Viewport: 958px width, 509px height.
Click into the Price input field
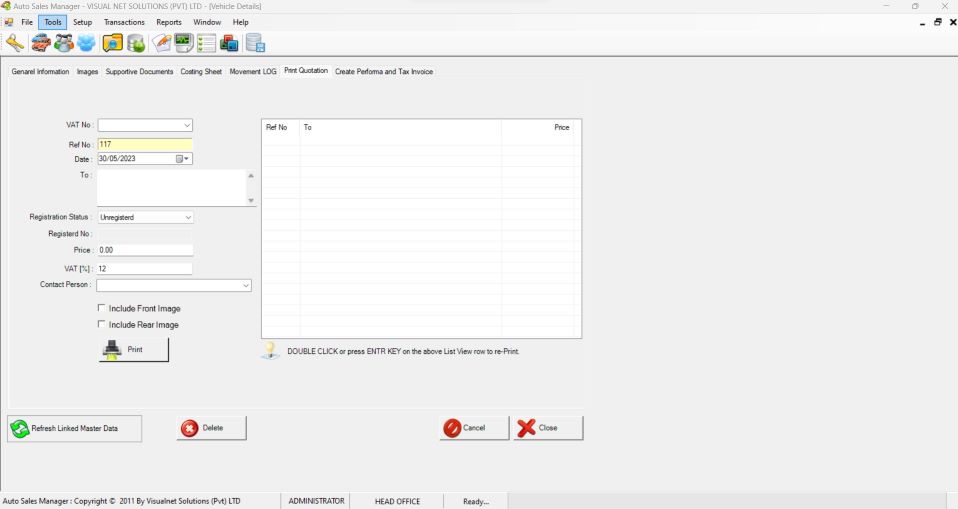click(145, 250)
